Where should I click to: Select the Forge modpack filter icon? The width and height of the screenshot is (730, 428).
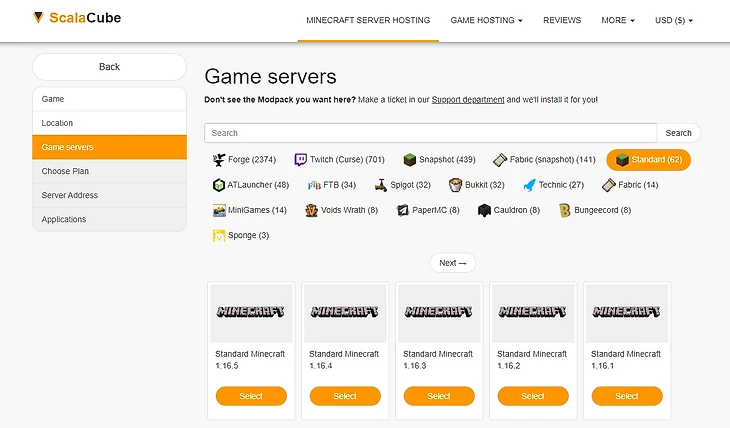[x=219, y=160]
